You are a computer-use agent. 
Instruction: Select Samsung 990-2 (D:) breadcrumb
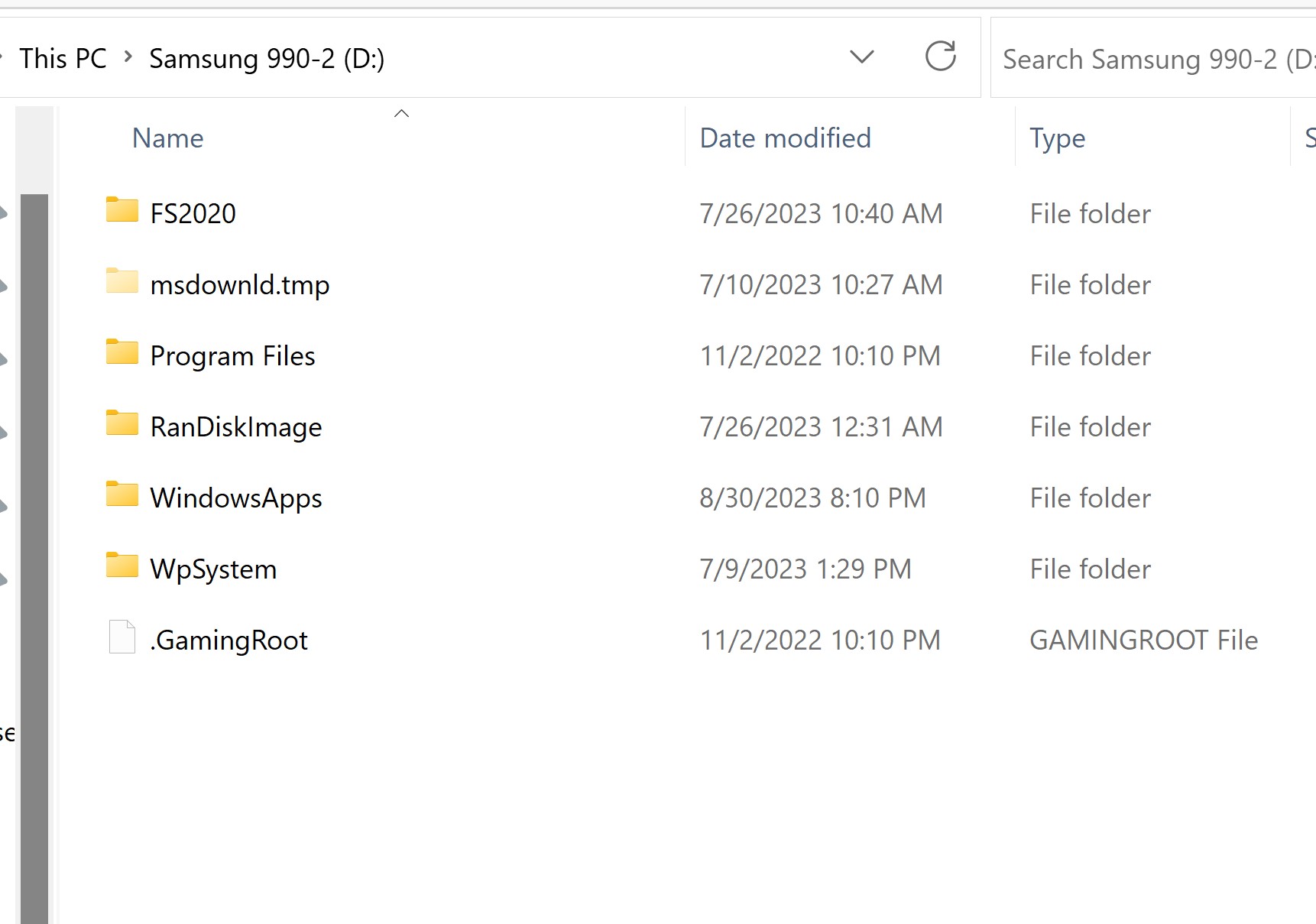tap(267, 59)
